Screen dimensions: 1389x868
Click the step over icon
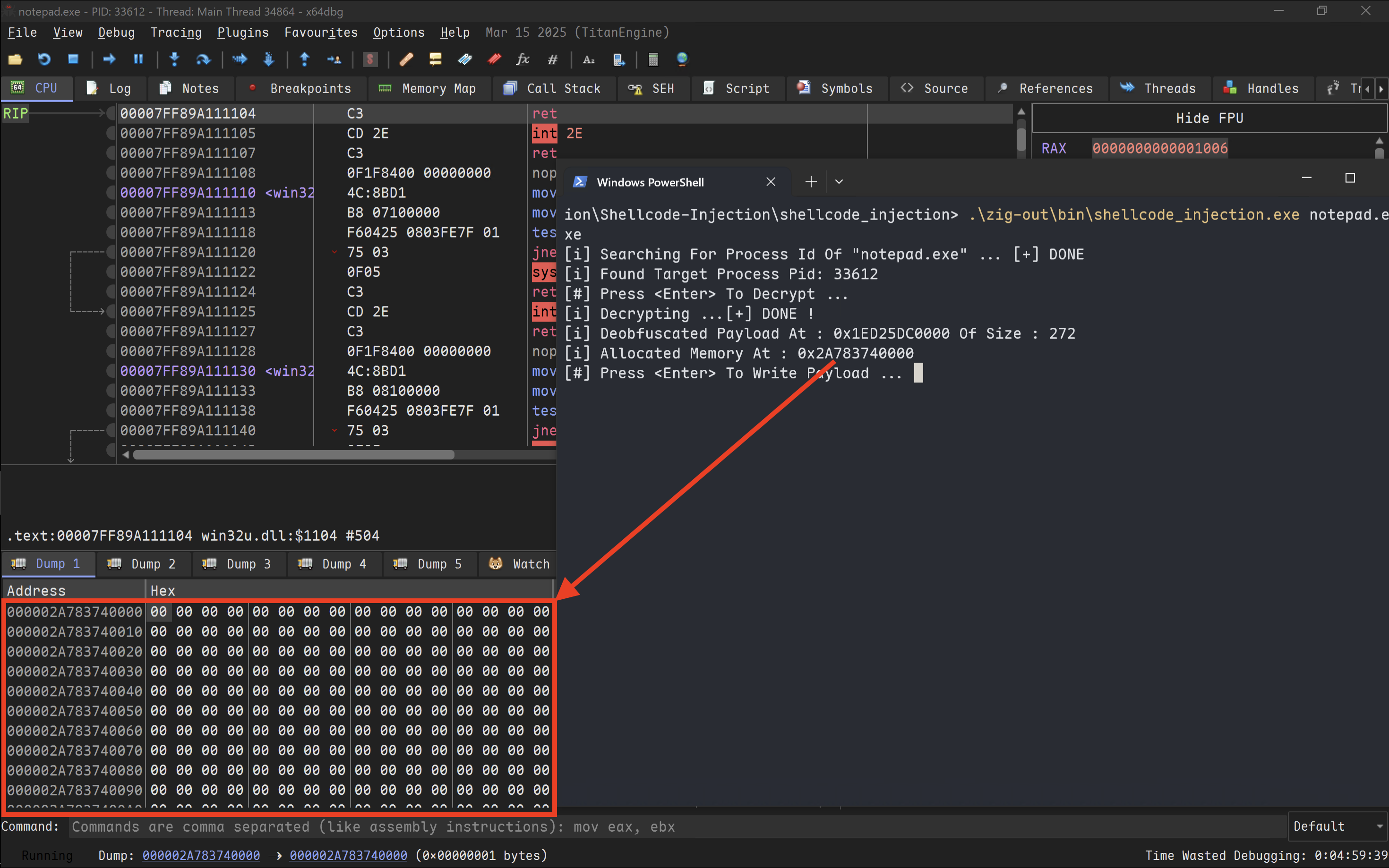(203, 59)
